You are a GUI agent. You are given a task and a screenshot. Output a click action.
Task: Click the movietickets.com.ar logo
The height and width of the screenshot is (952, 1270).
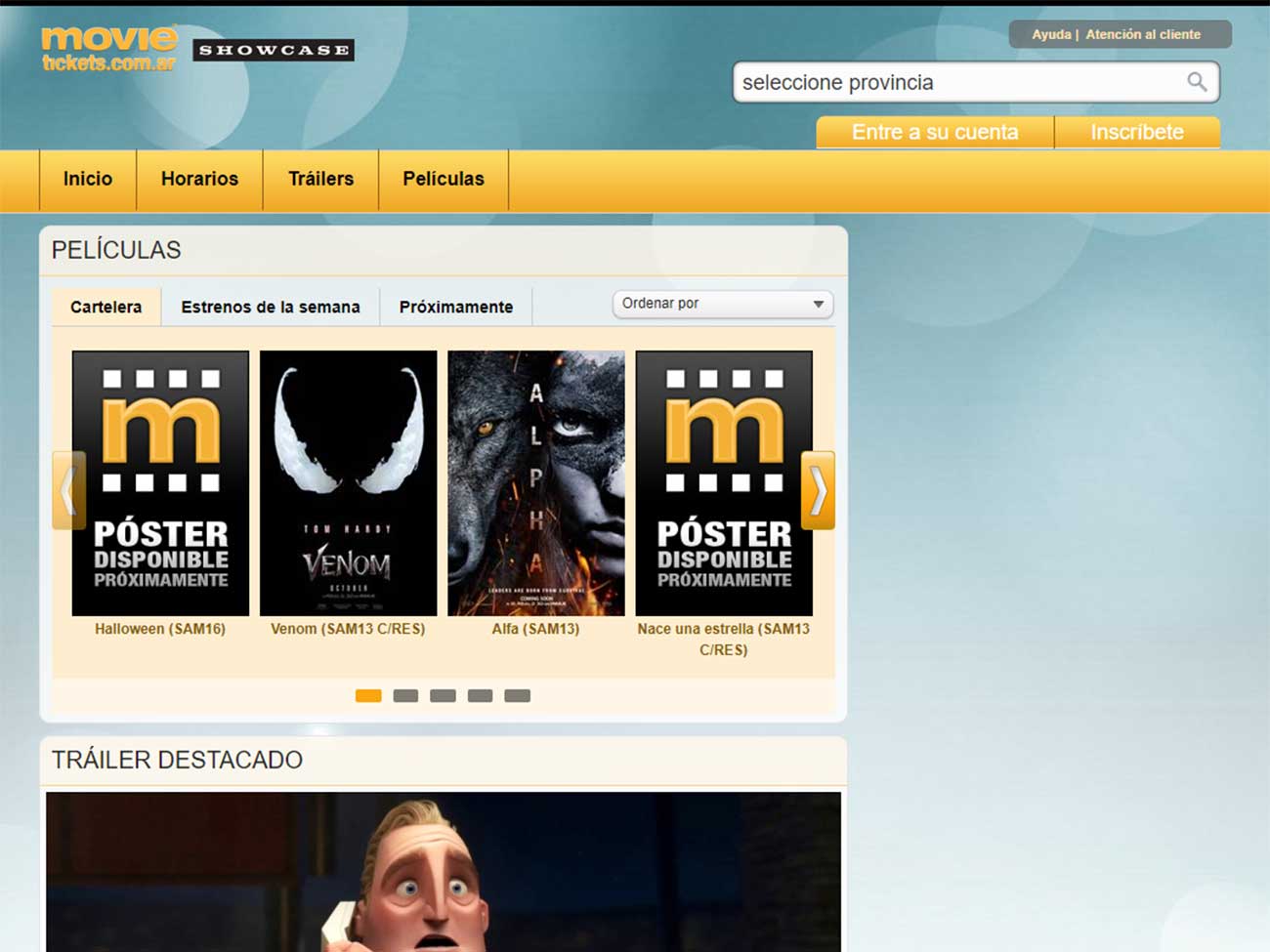pos(108,49)
